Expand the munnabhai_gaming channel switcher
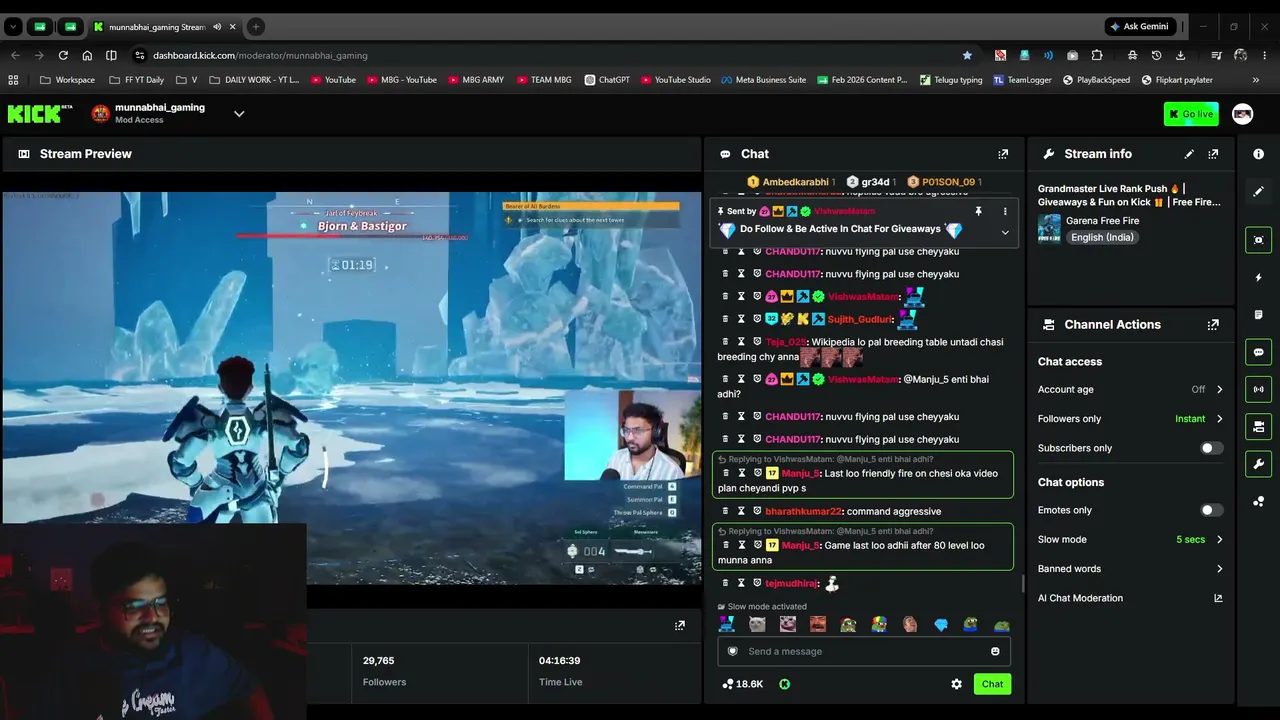This screenshot has width=1280, height=720. (239, 114)
